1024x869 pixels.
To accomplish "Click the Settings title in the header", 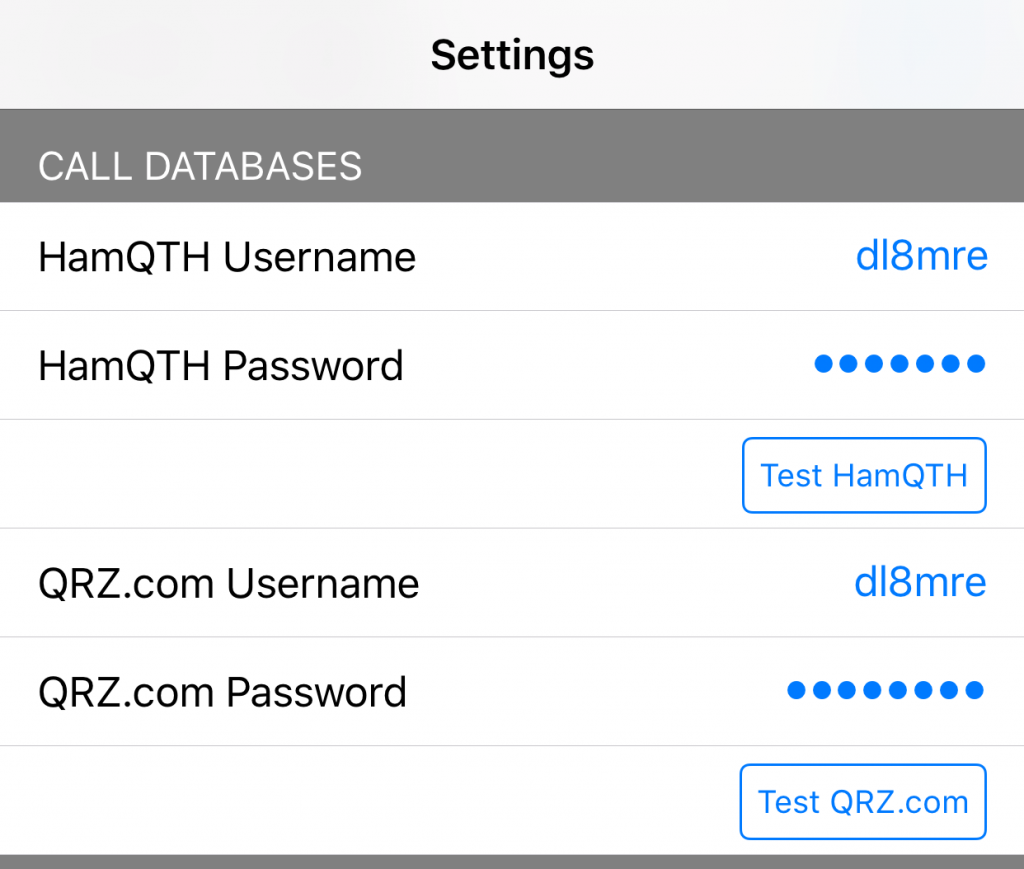I will pos(512,56).
